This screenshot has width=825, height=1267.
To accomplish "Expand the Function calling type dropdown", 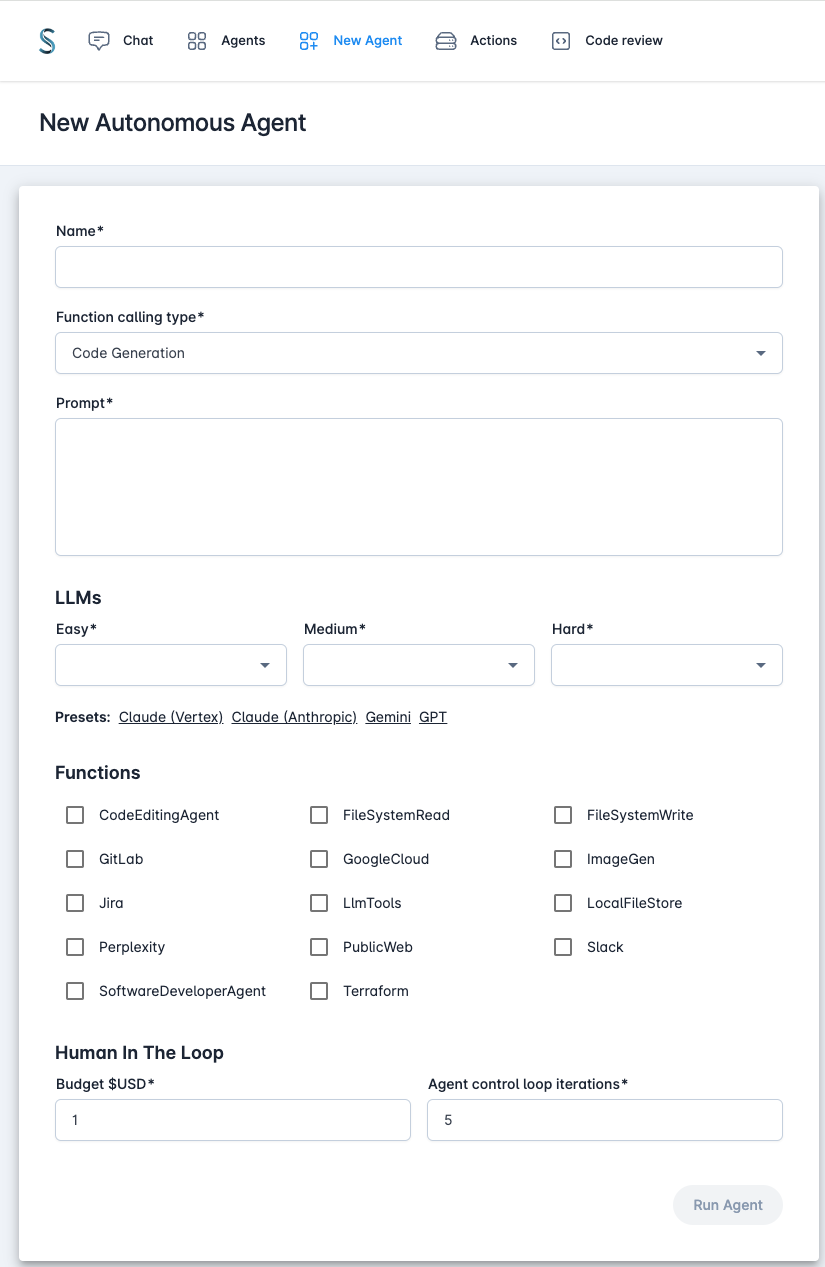I will point(419,353).
